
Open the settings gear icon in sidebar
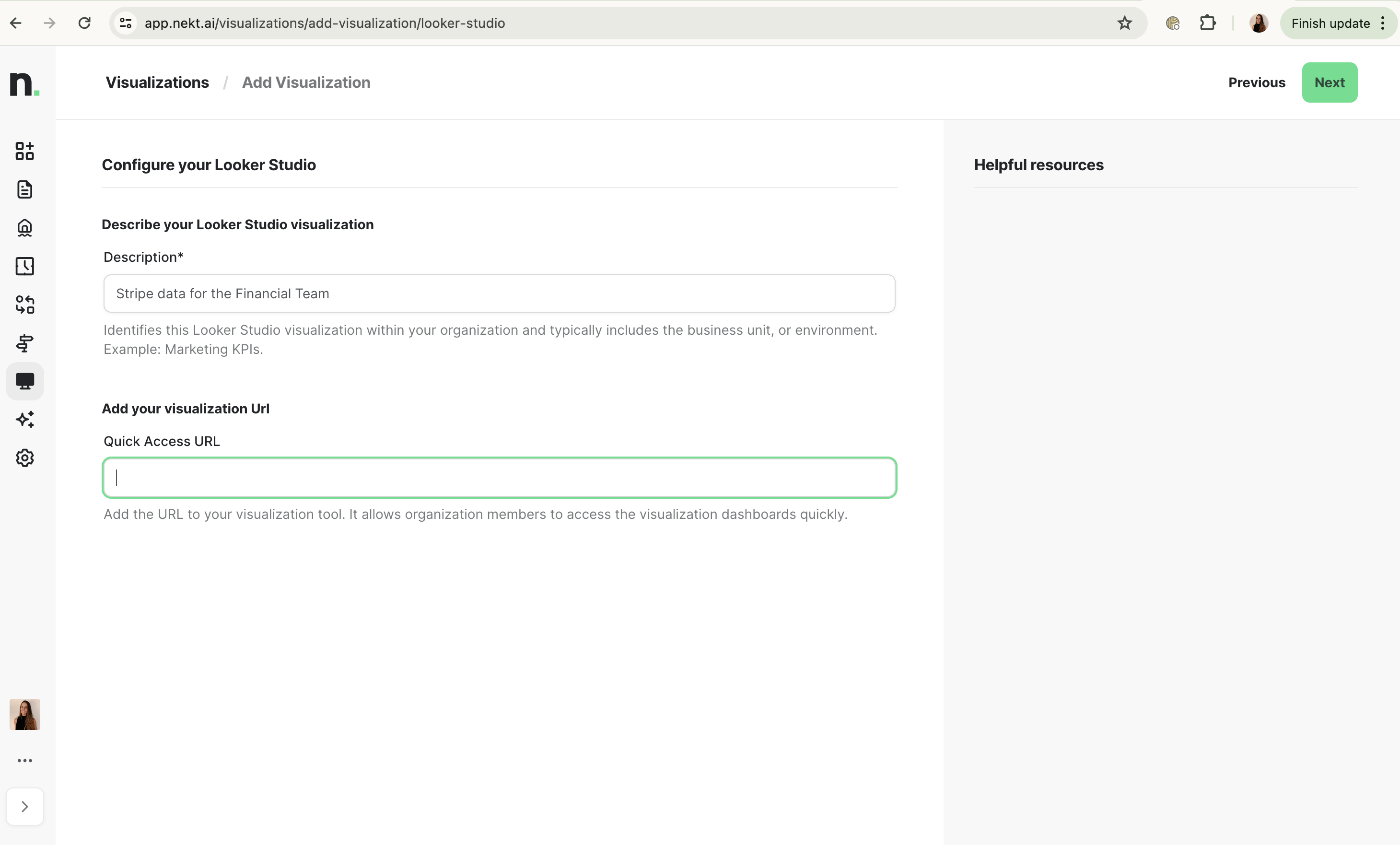(x=24, y=458)
